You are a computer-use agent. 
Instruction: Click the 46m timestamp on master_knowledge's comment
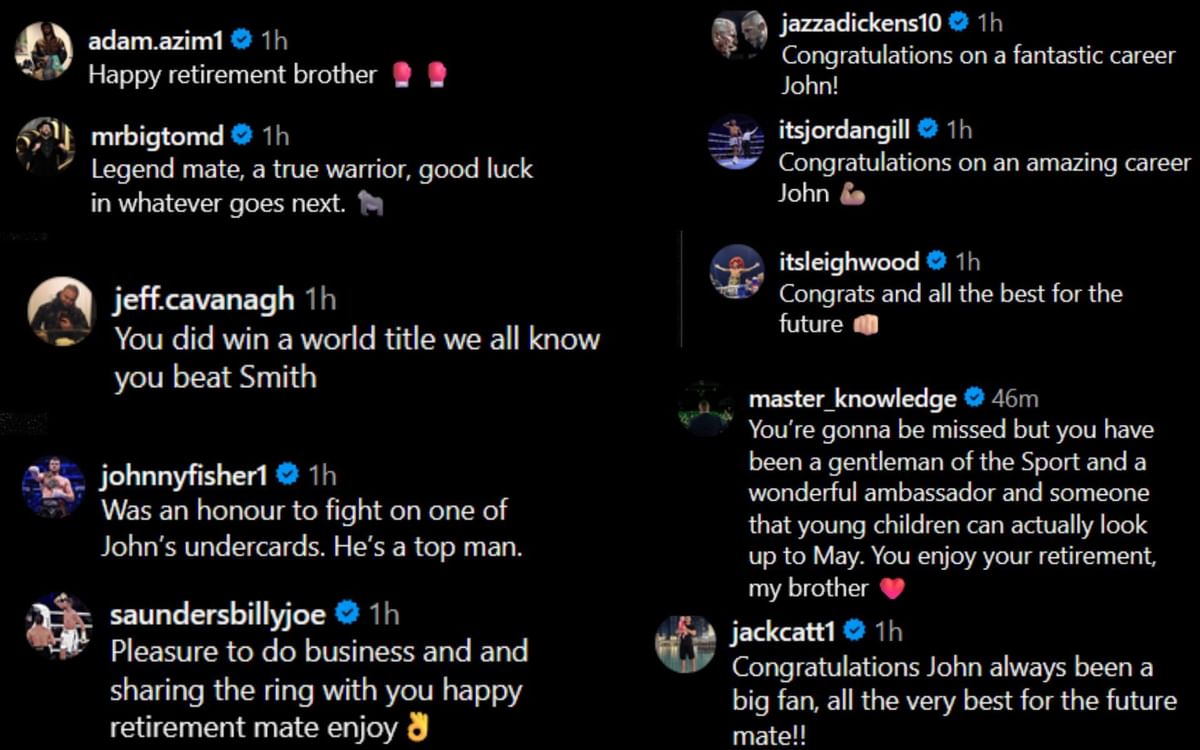click(x=1016, y=397)
